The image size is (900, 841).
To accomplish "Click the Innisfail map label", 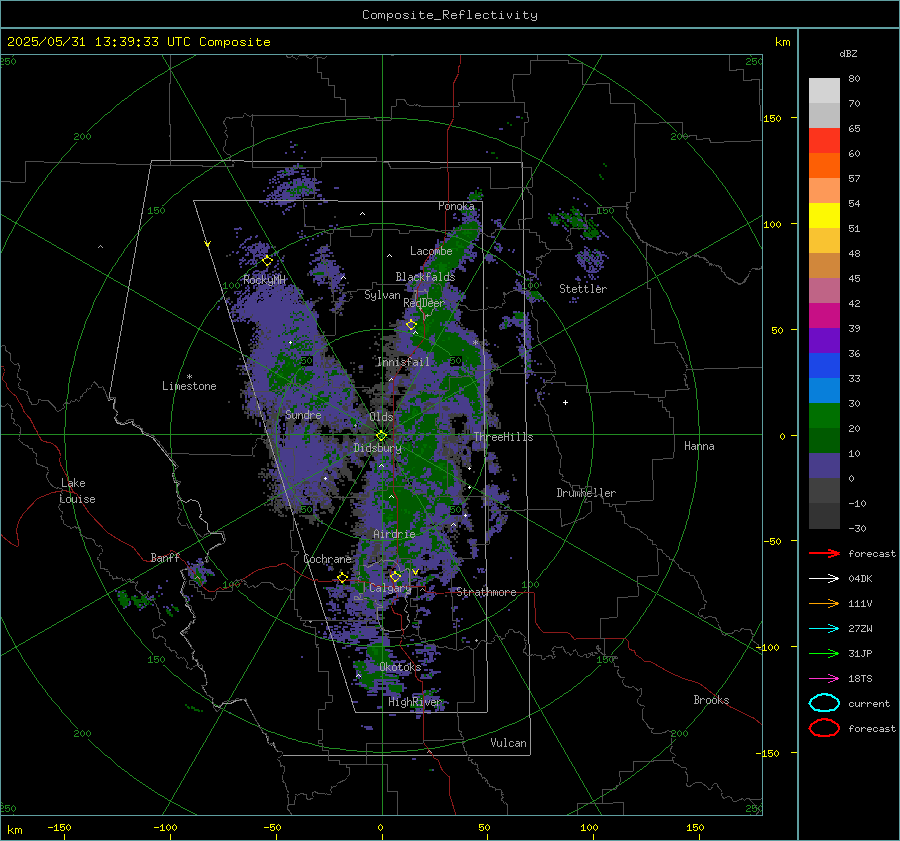I will (403, 362).
